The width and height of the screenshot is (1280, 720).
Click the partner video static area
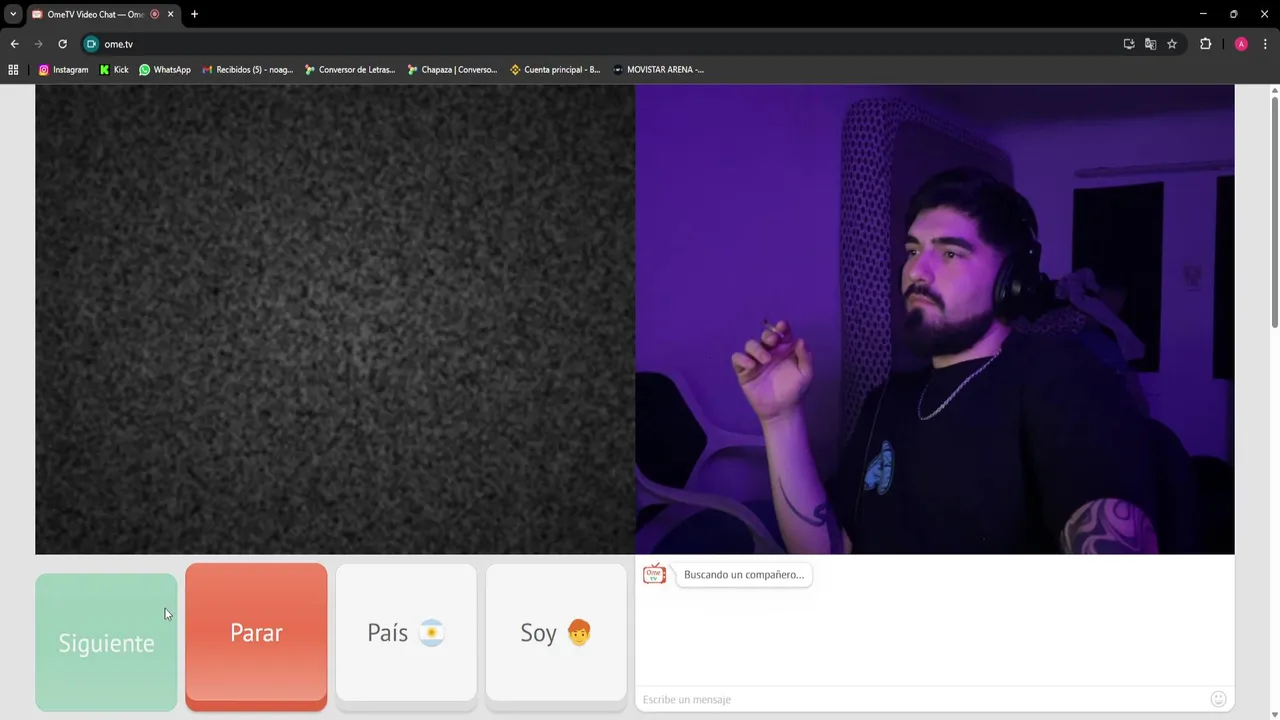(335, 319)
